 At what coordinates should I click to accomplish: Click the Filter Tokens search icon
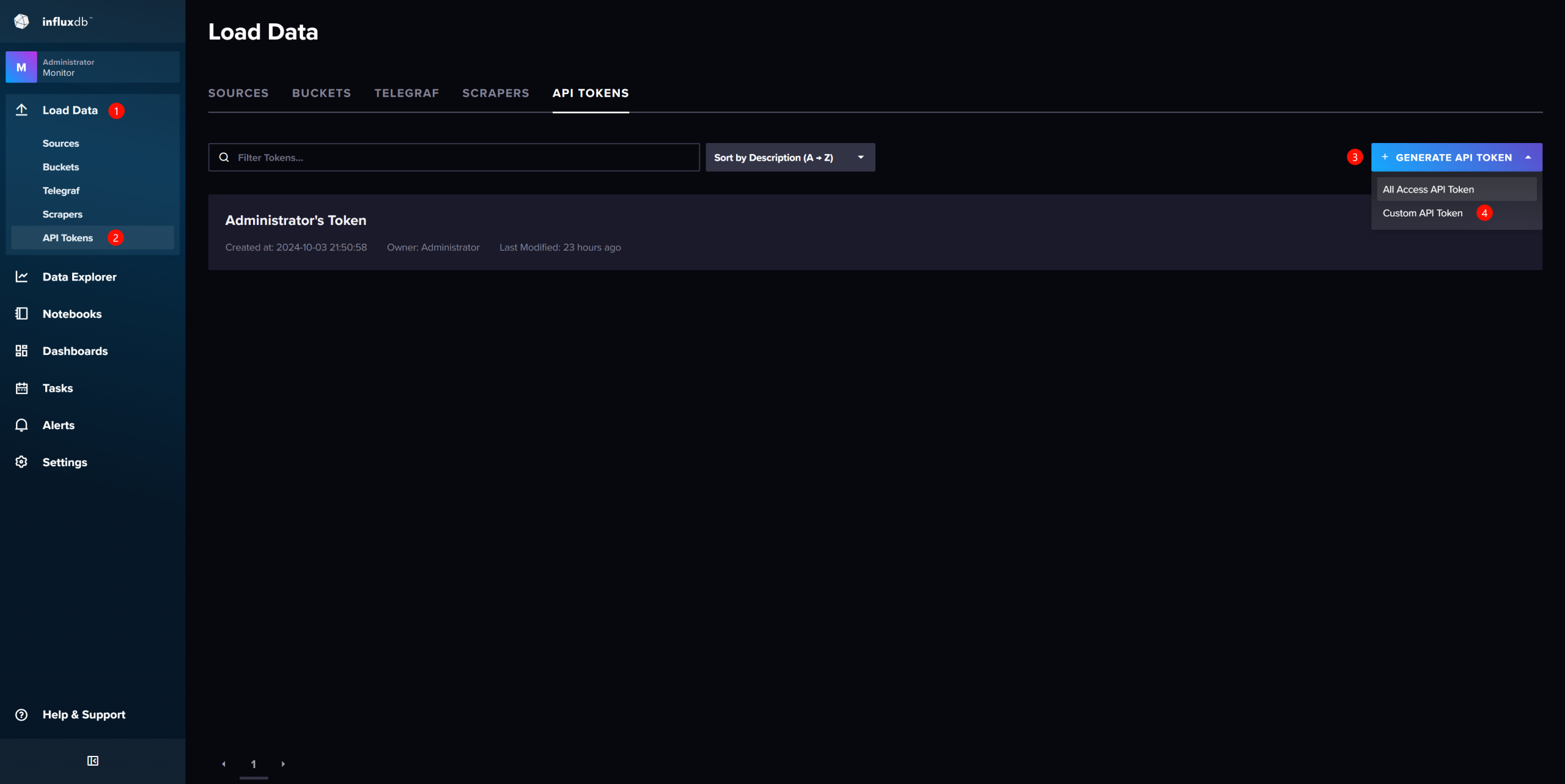[x=224, y=157]
